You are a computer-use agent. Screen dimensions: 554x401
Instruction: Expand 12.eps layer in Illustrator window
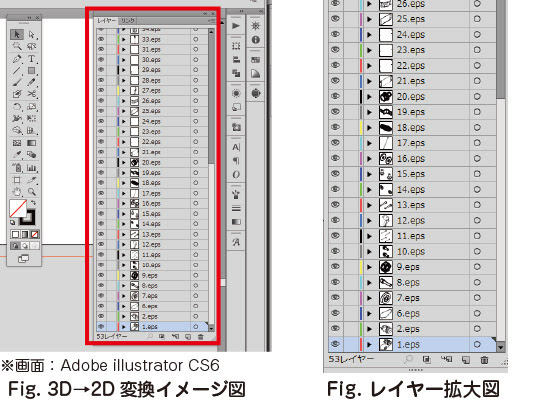point(124,244)
